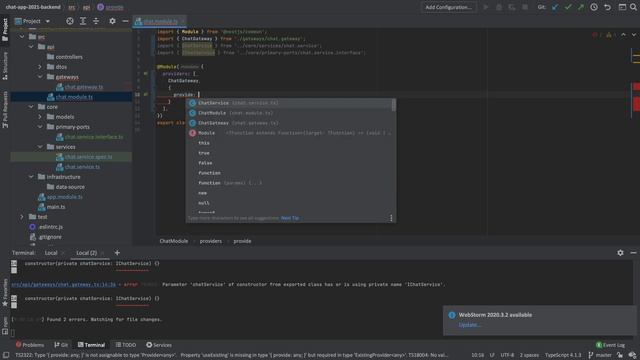Open Terminal panel settings gear
The width and height of the screenshot is (640, 360).
(x=620, y=253)
